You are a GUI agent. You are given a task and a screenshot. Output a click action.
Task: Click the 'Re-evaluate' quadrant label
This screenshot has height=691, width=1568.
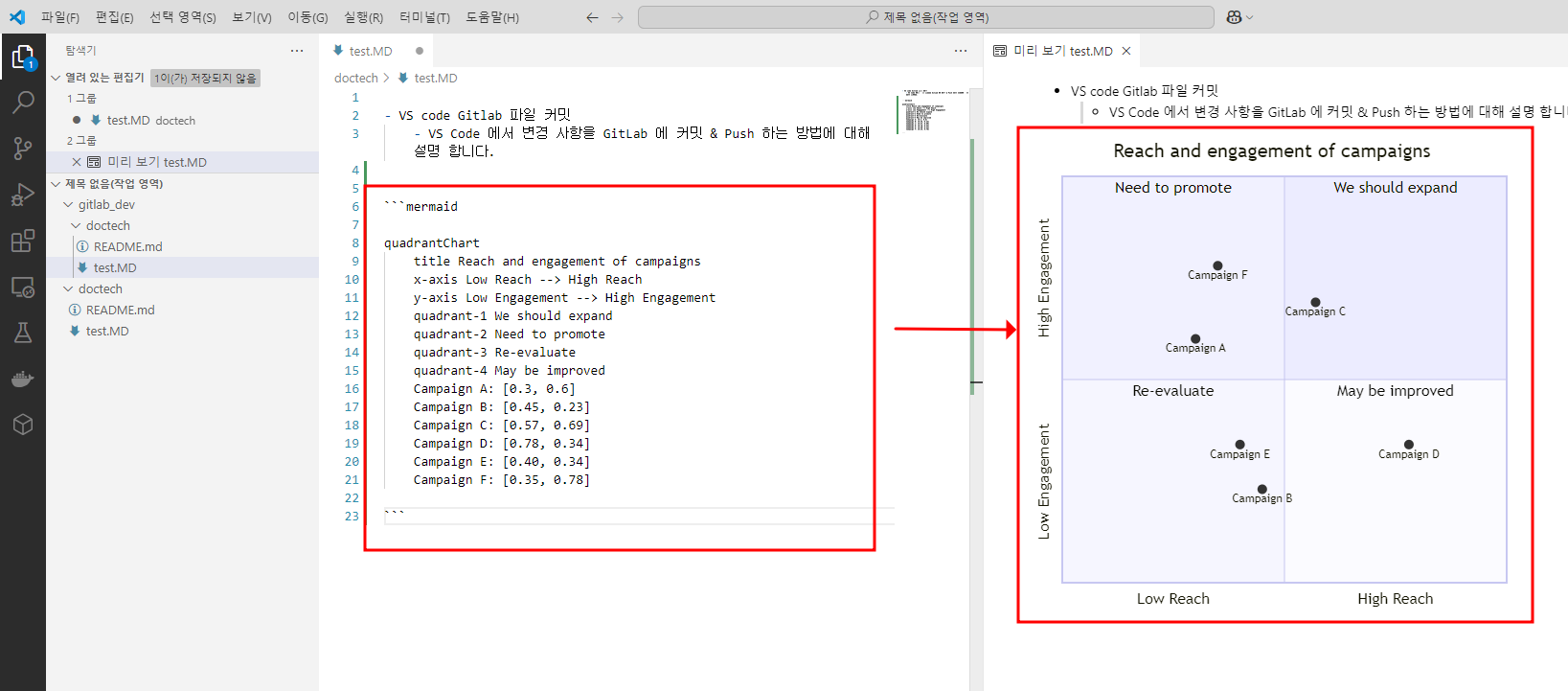click(1172, 391)
